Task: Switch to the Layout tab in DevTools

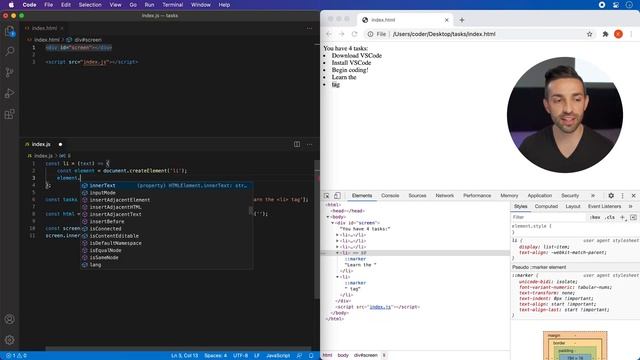Action: point(573,207)
